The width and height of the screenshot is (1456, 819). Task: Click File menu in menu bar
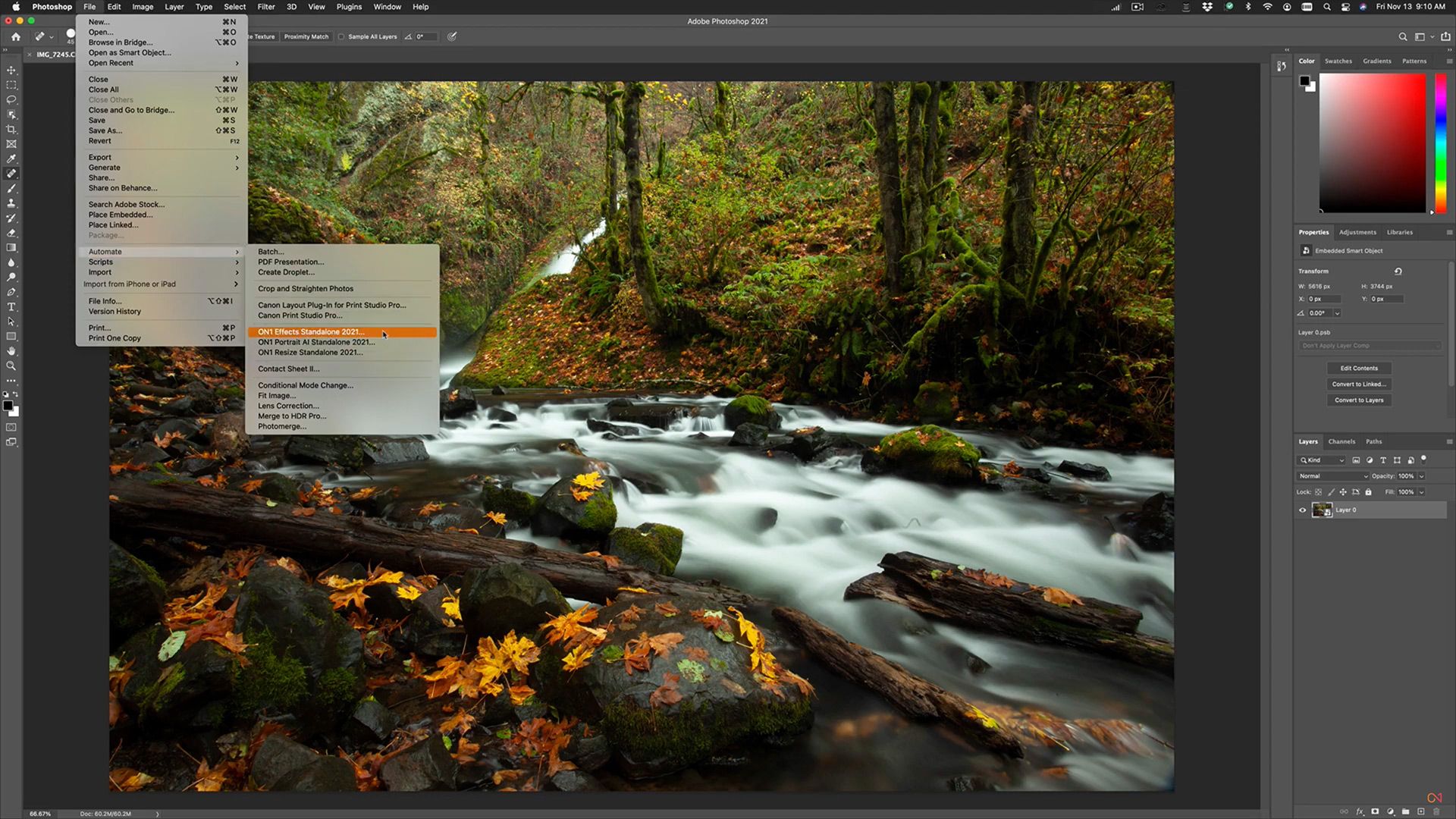(x=91, y=7)
